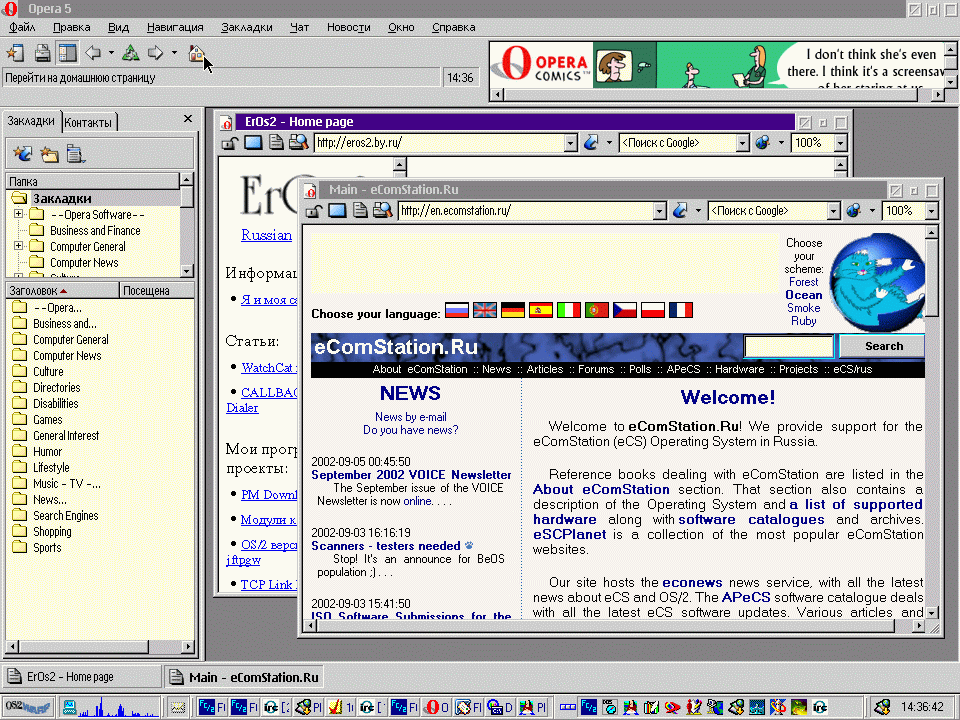
Task: Open the Forward history dropdown arrow
Action: point(174,53)
